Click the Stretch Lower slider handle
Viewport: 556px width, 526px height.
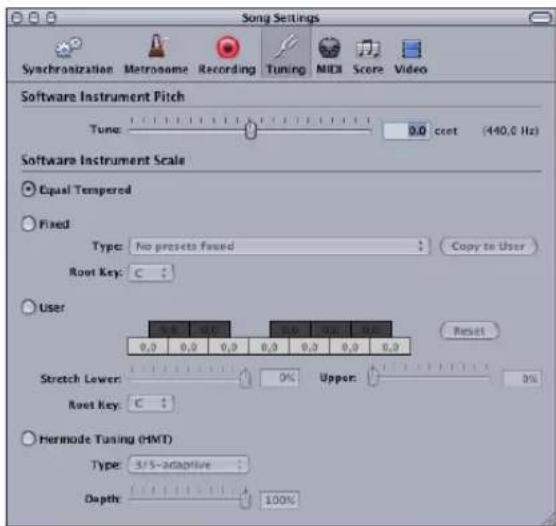point(245,378)
